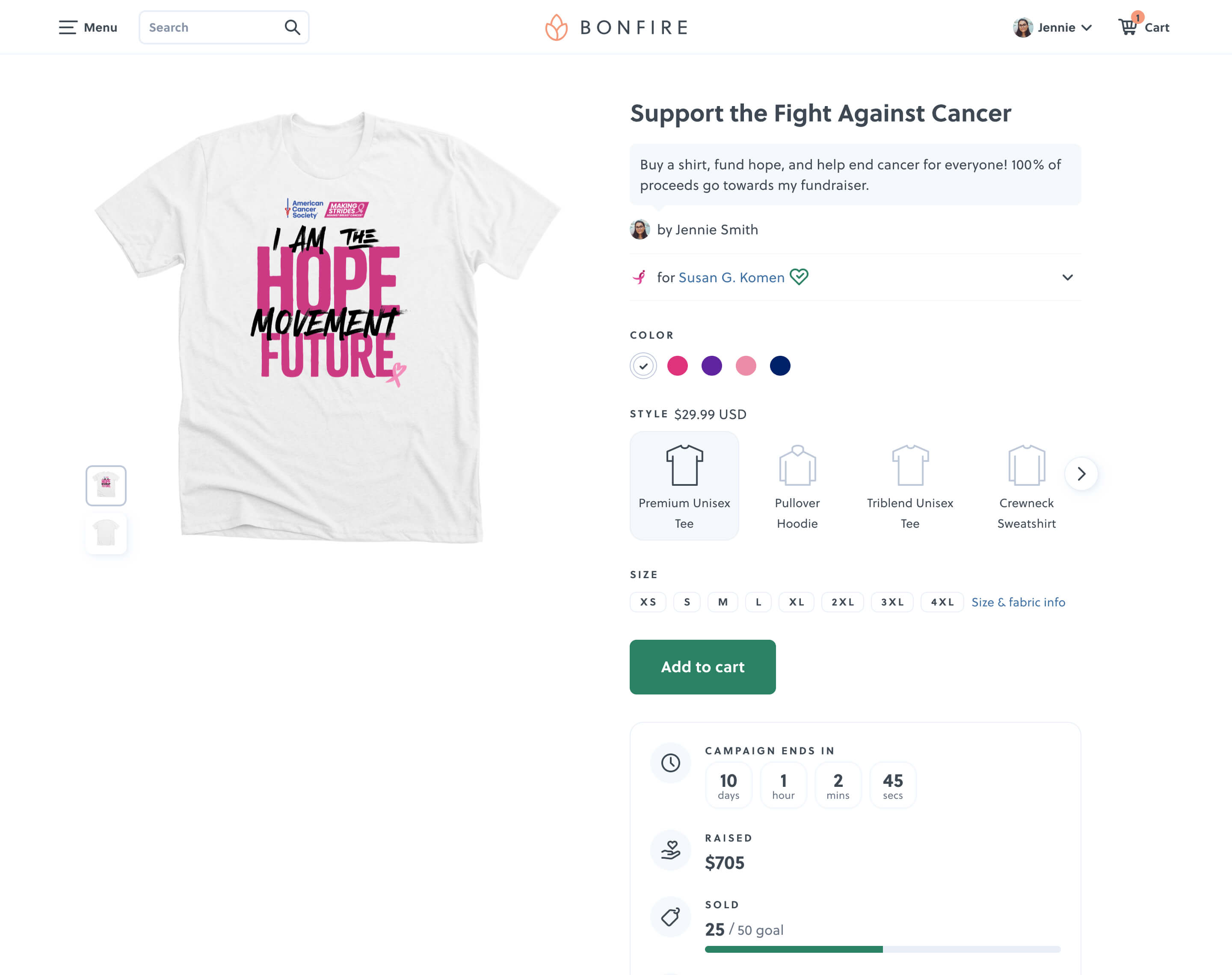
Task: Open the Size & fabric info link
Action: point(1018,602)
